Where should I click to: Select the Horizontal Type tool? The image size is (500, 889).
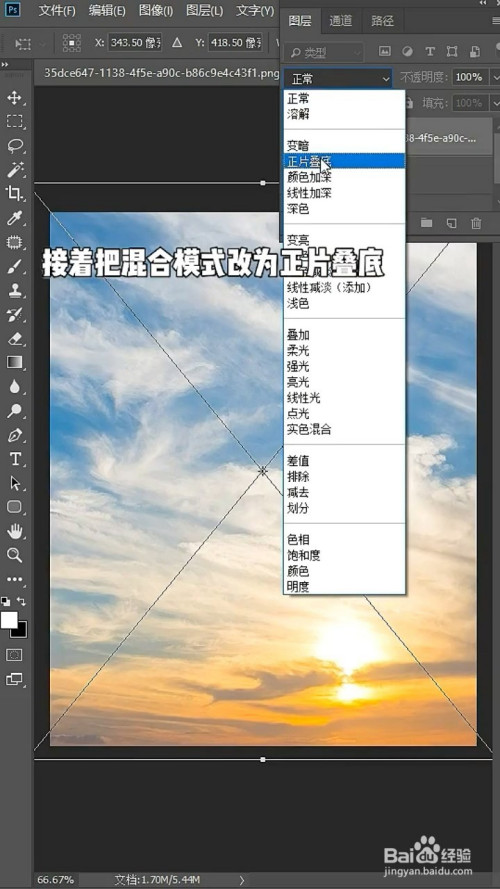(x=14, y=459)
